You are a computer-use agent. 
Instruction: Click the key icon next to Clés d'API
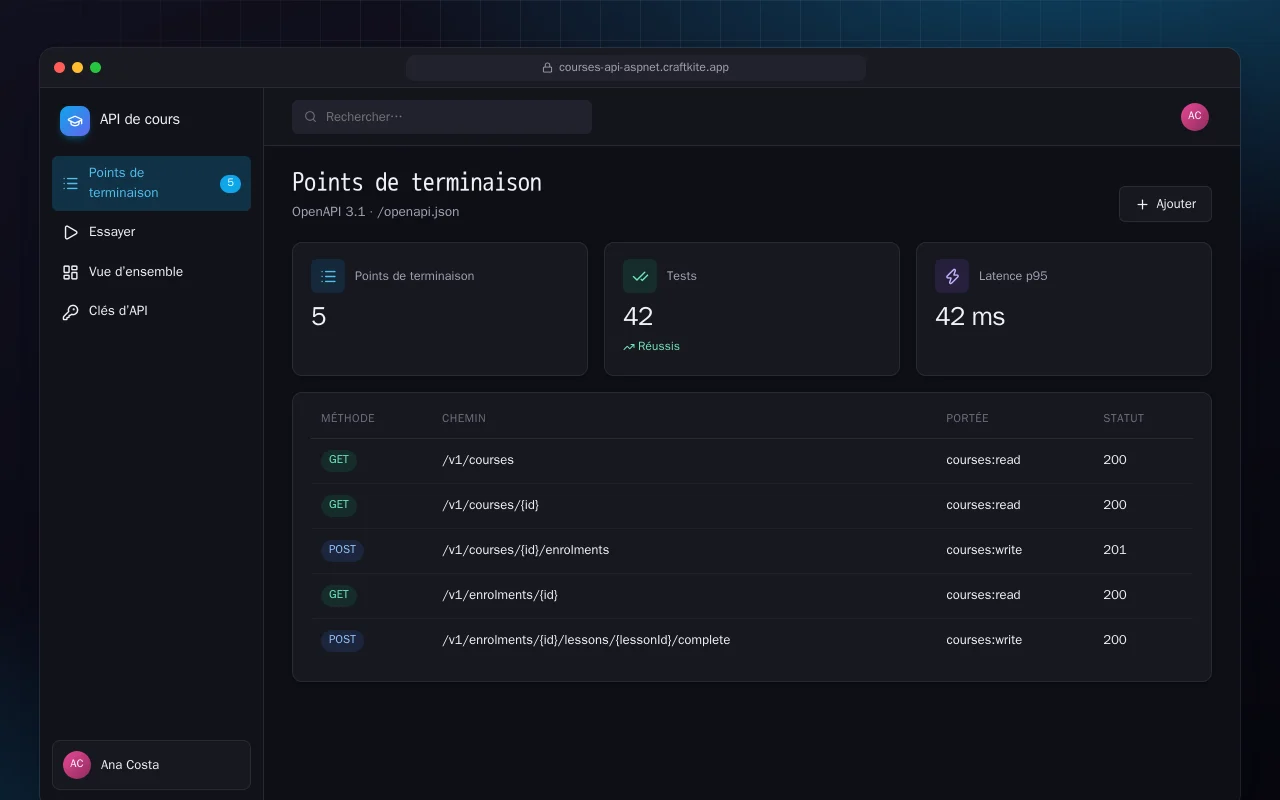tap(70, 312)
